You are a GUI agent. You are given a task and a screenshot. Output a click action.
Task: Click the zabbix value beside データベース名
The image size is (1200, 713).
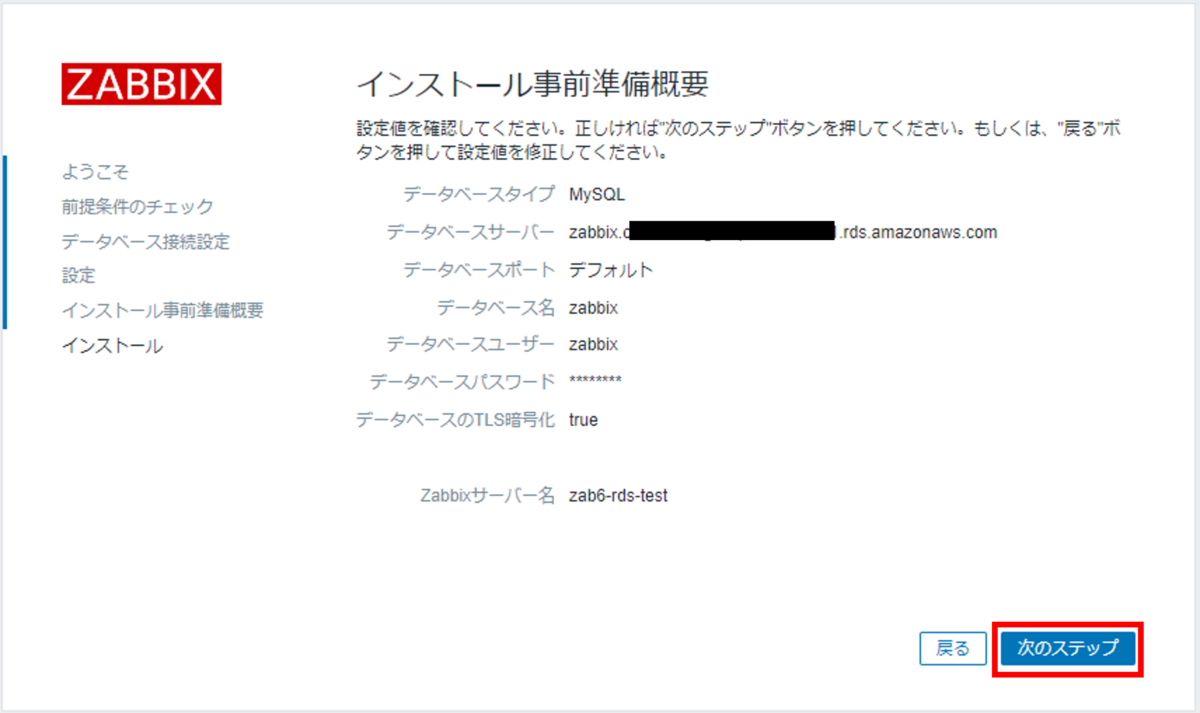pos(593,308)
